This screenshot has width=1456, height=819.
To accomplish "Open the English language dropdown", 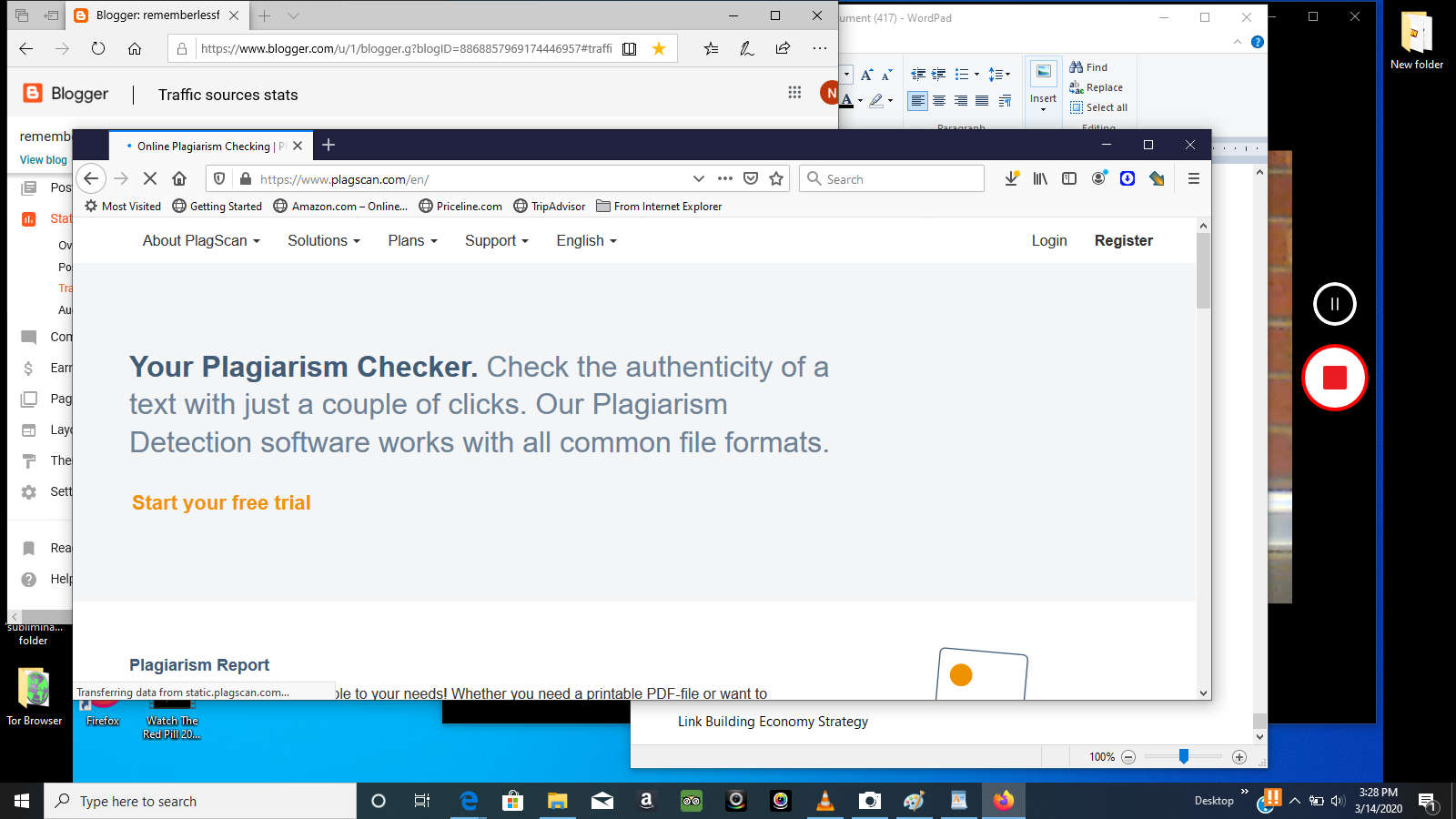I will point(587,240).
